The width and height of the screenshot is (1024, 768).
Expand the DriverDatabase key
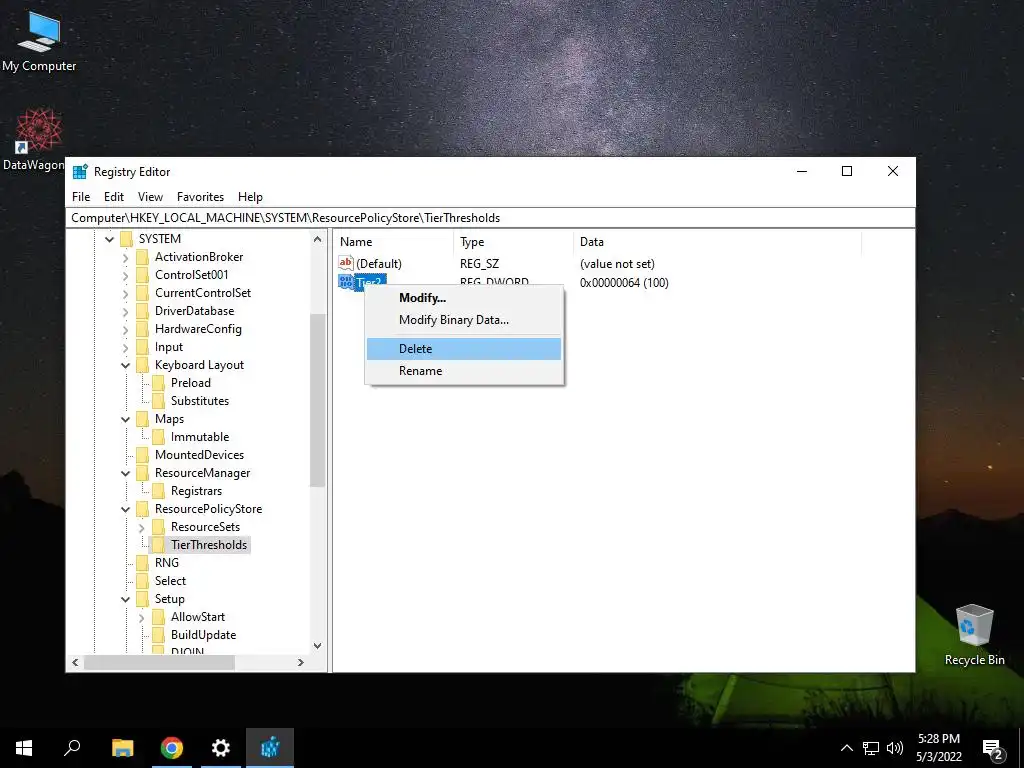click(125, 311)
